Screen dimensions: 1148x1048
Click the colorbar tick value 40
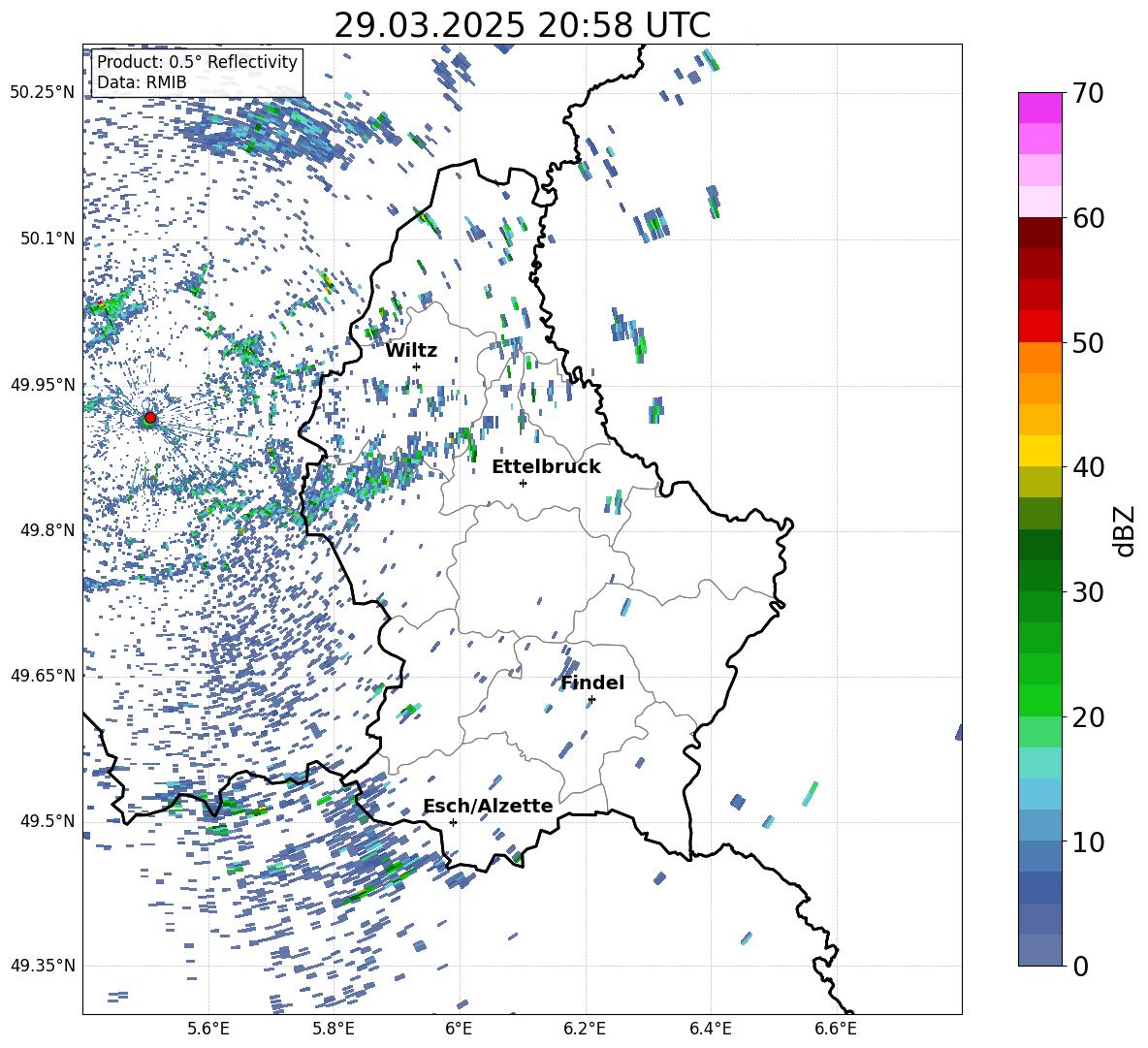point(1088,467)
